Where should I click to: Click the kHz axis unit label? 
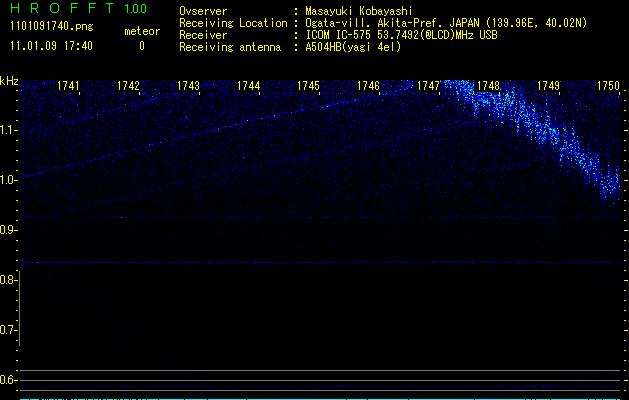point(9,81)
